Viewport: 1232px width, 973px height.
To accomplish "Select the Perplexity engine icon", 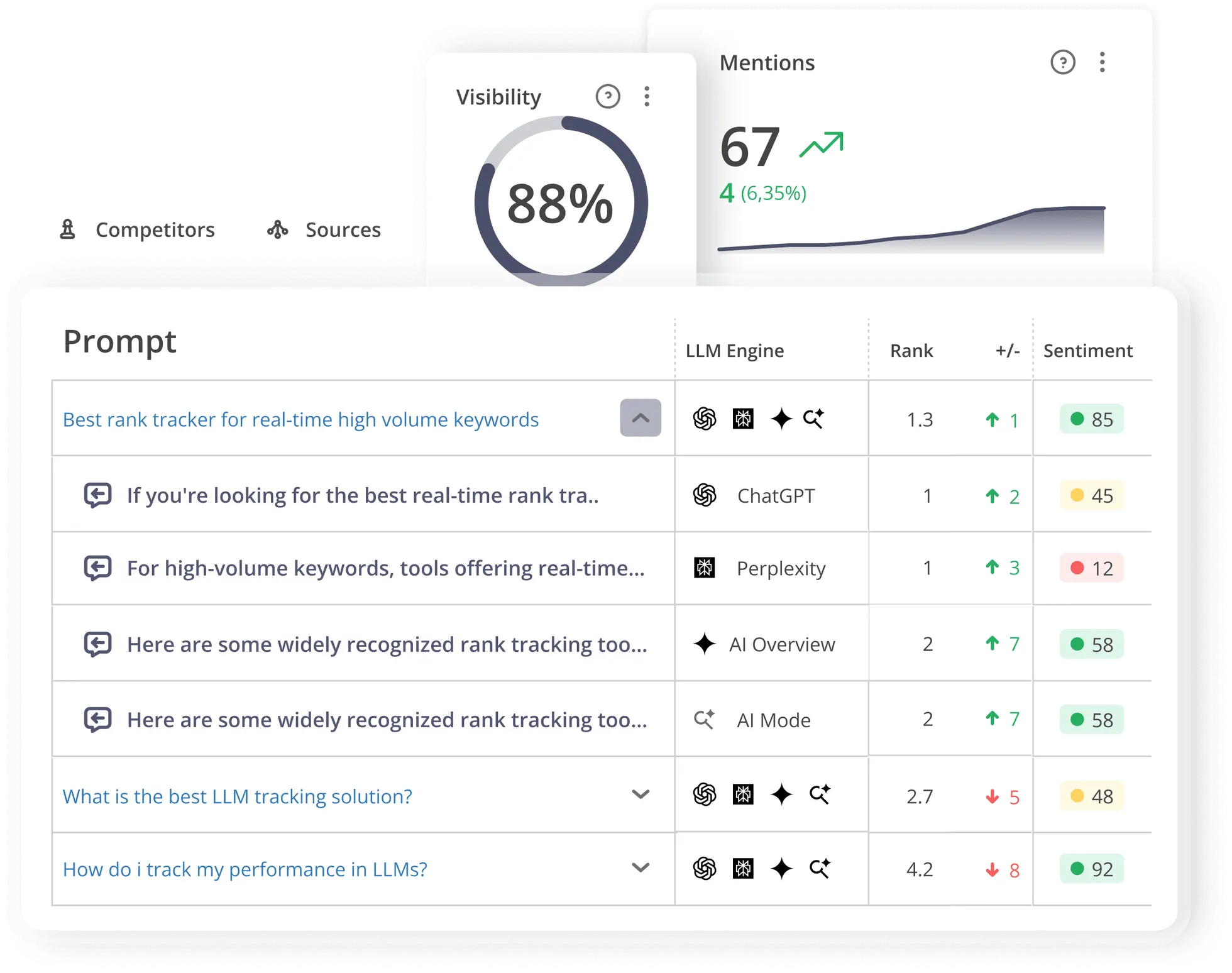I will pos(705,568).
